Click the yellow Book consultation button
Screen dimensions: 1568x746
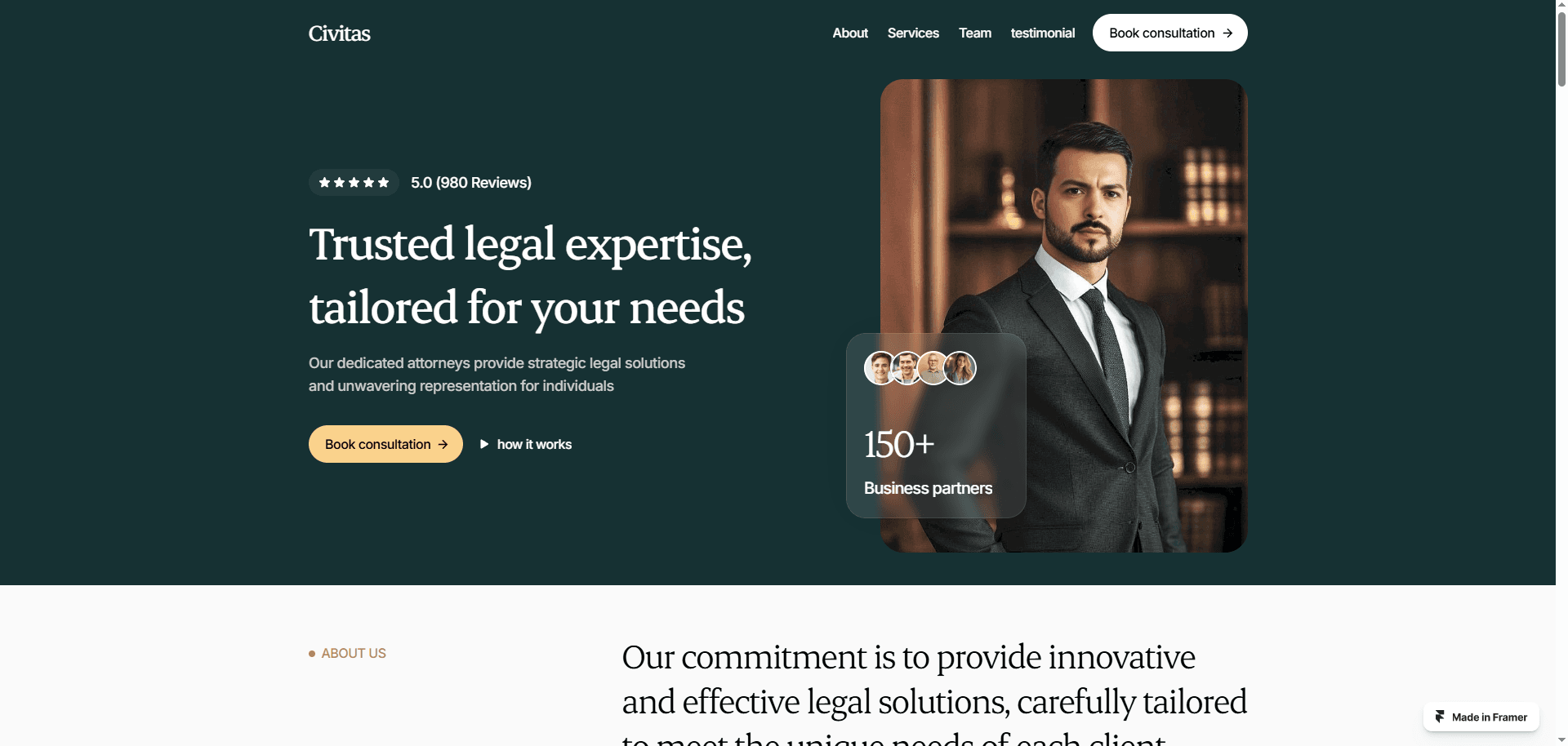tap(385, 444)
